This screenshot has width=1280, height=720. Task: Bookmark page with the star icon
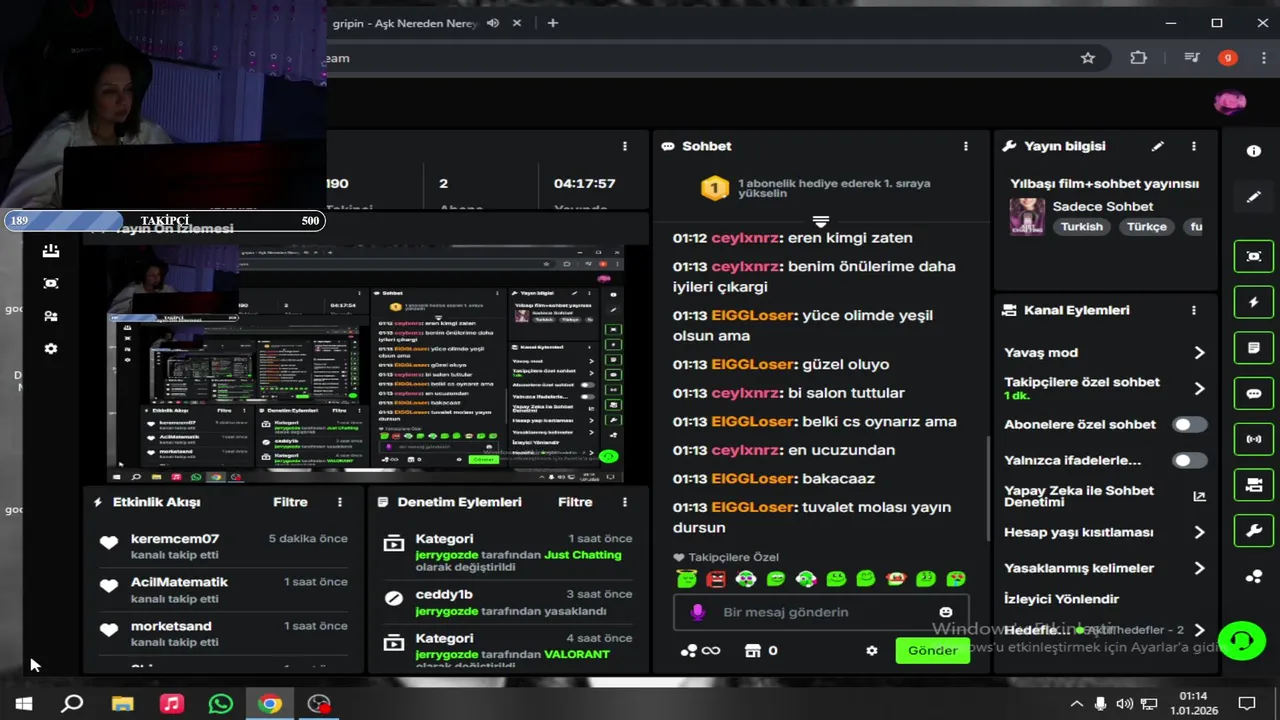point(1088,58)
